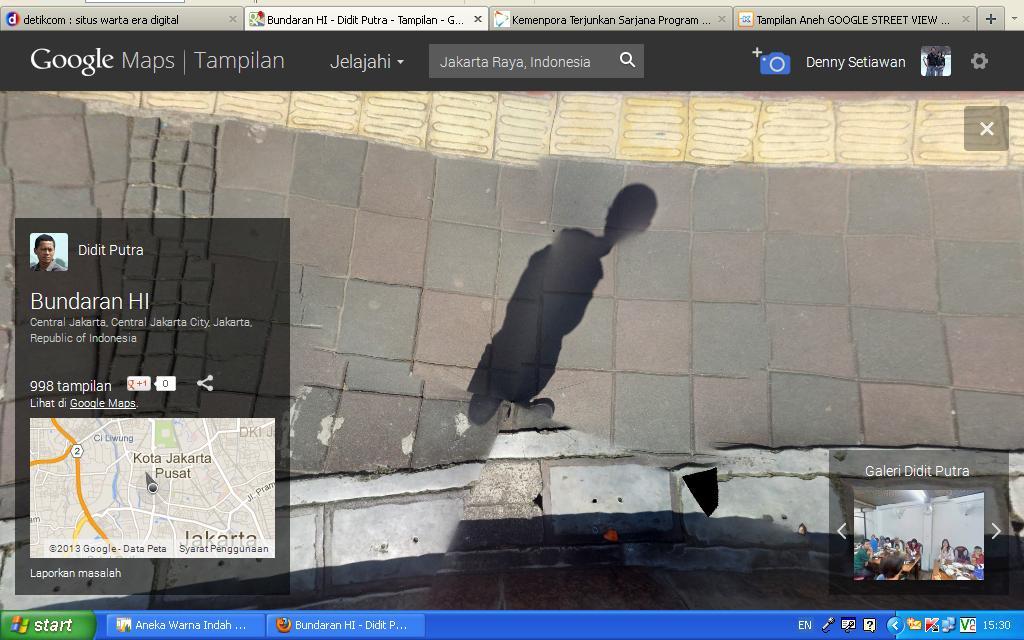This screenshot has width=1024, height=640.
Task: Click the microphone tray icon
Action: (828, 624)
